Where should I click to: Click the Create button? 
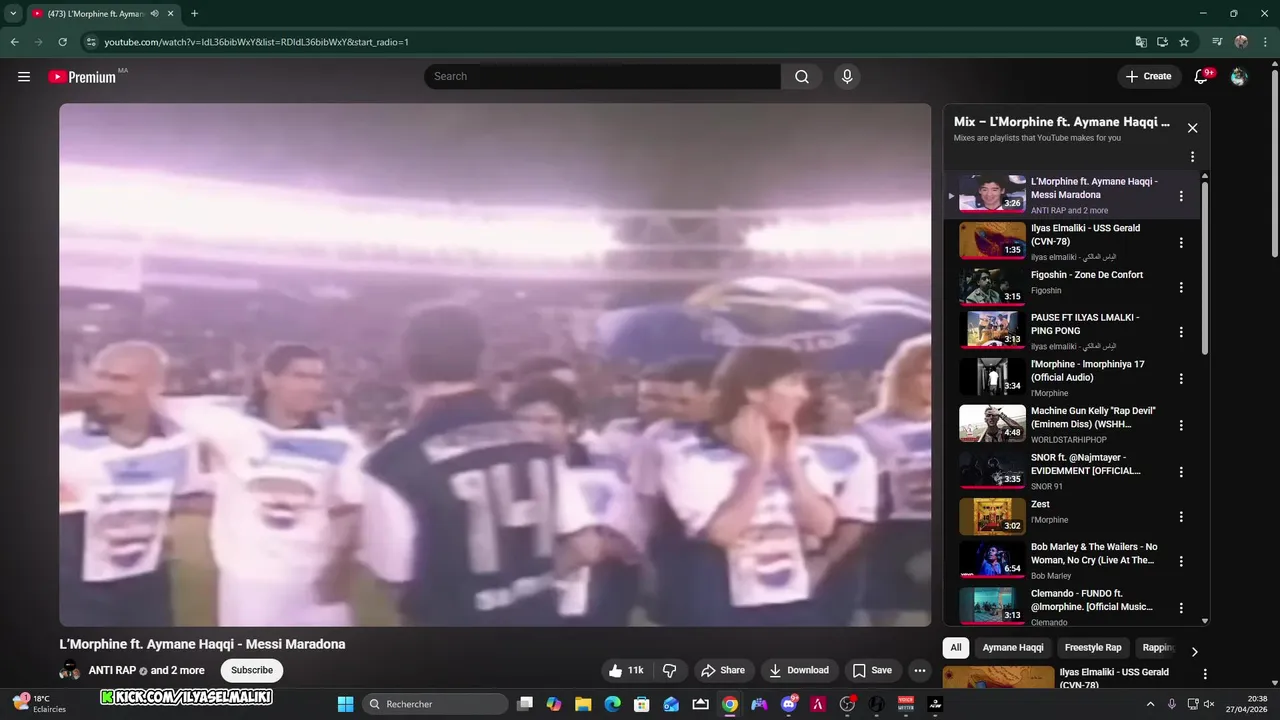coord(1148,76)
